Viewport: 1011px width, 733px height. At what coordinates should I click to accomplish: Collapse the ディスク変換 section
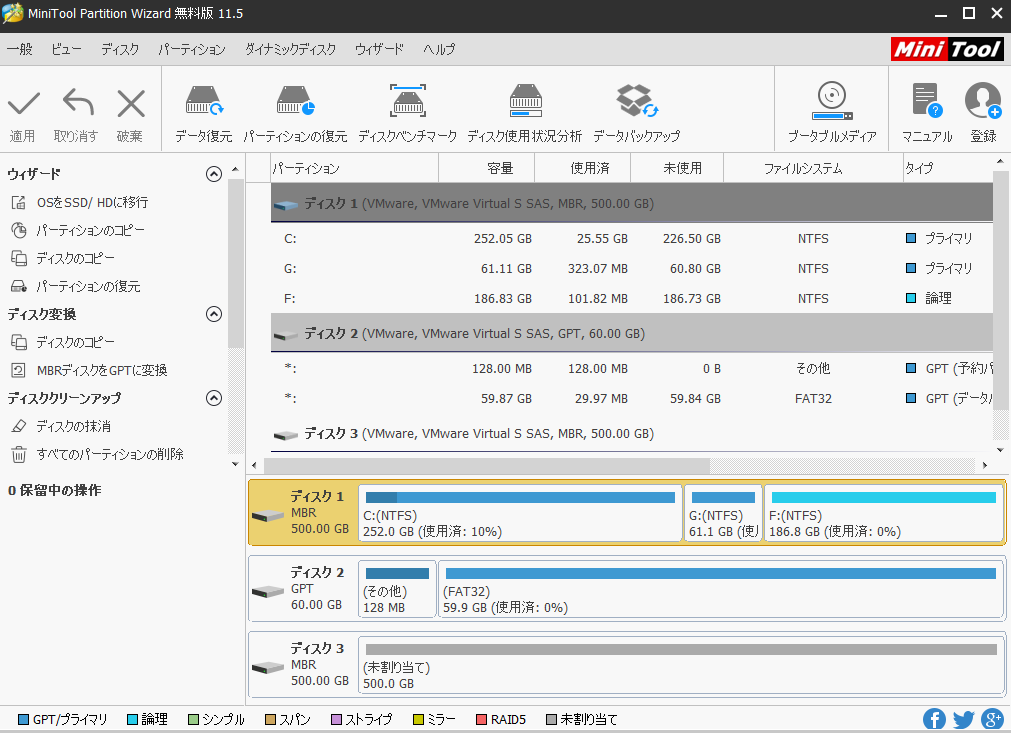pos(213,313)
